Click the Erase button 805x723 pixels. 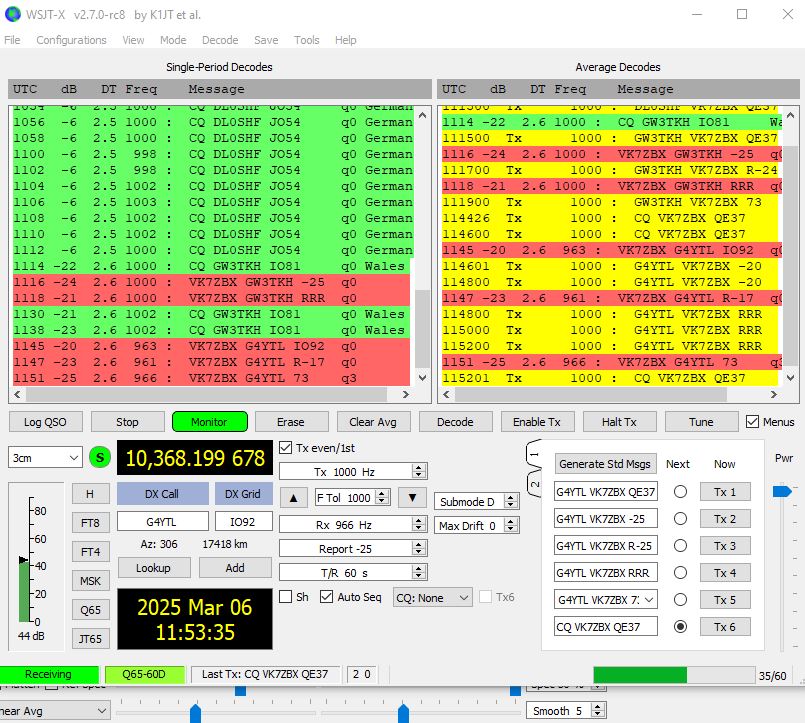tap(291, 422)
